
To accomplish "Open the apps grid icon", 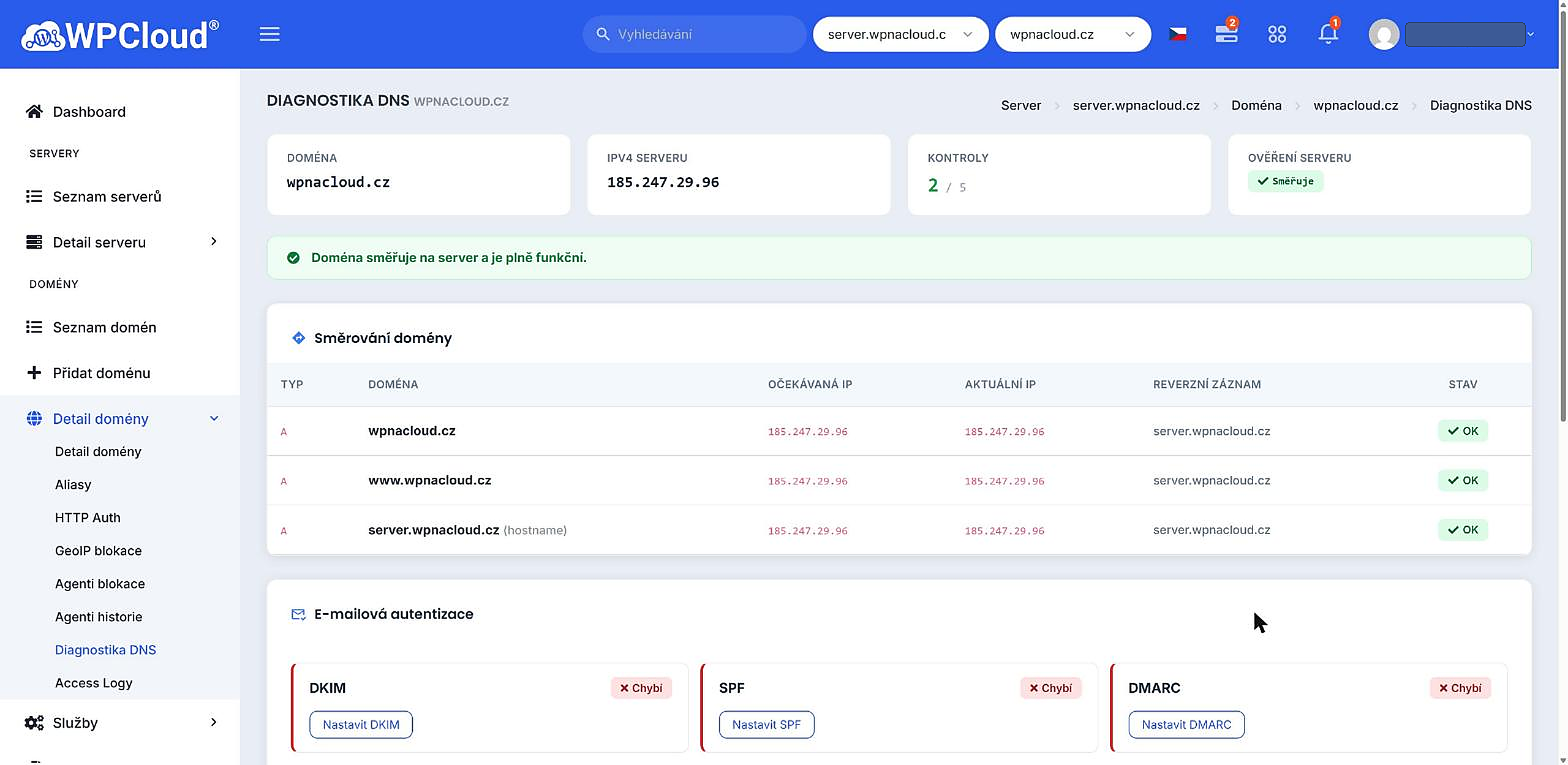I will [x=1277, y=34].
